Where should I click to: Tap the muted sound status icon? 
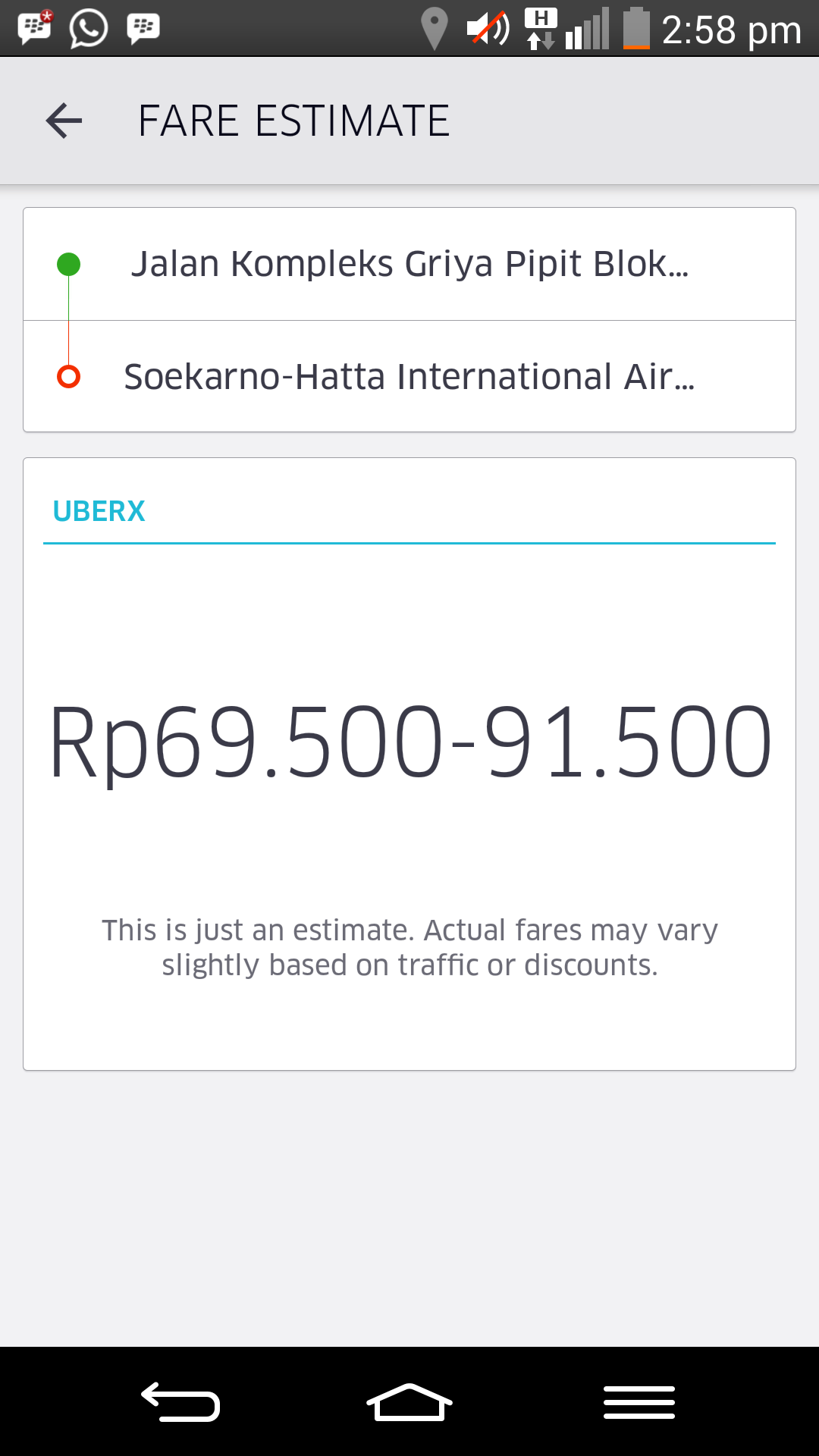(488, 29)
